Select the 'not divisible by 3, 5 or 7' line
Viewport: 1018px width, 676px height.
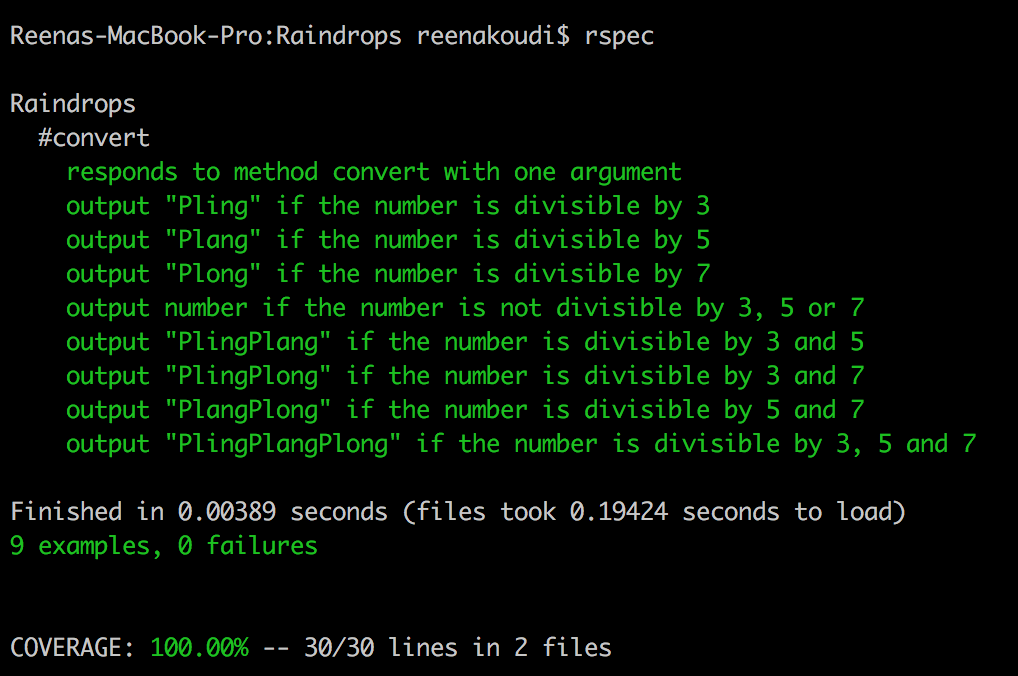pyautogui.click(x=466, y=308)
